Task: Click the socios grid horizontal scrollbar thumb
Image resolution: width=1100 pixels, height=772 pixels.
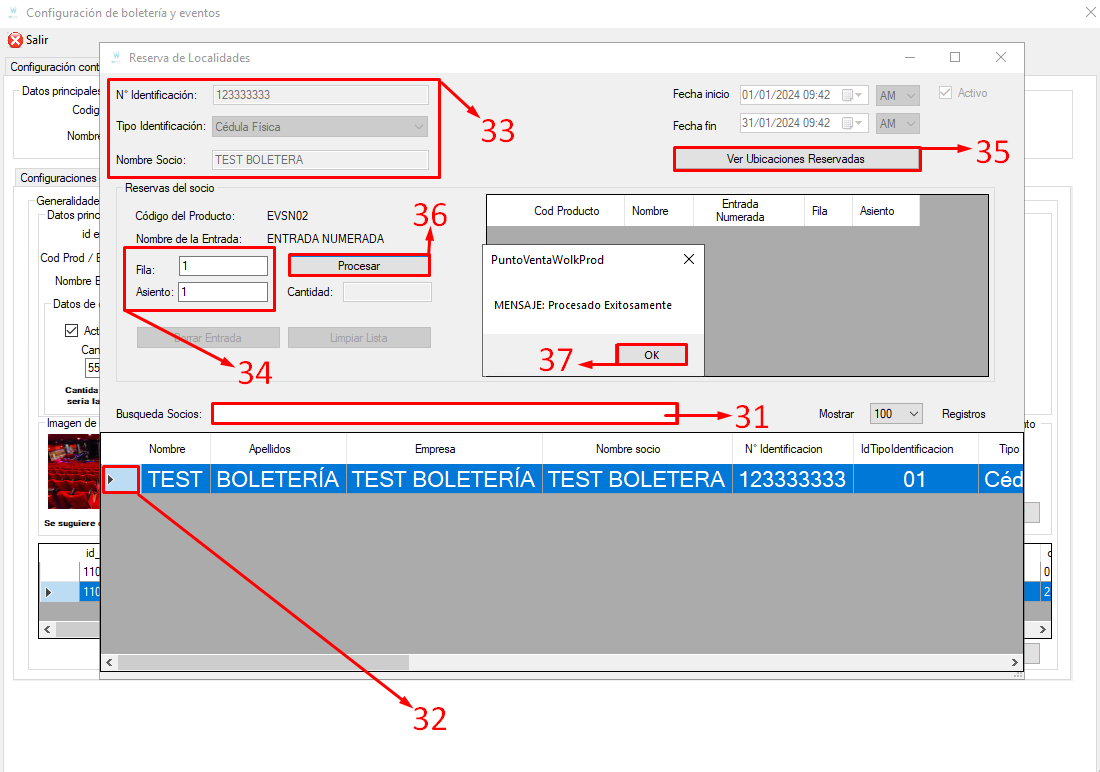Action: coord(264,662)
